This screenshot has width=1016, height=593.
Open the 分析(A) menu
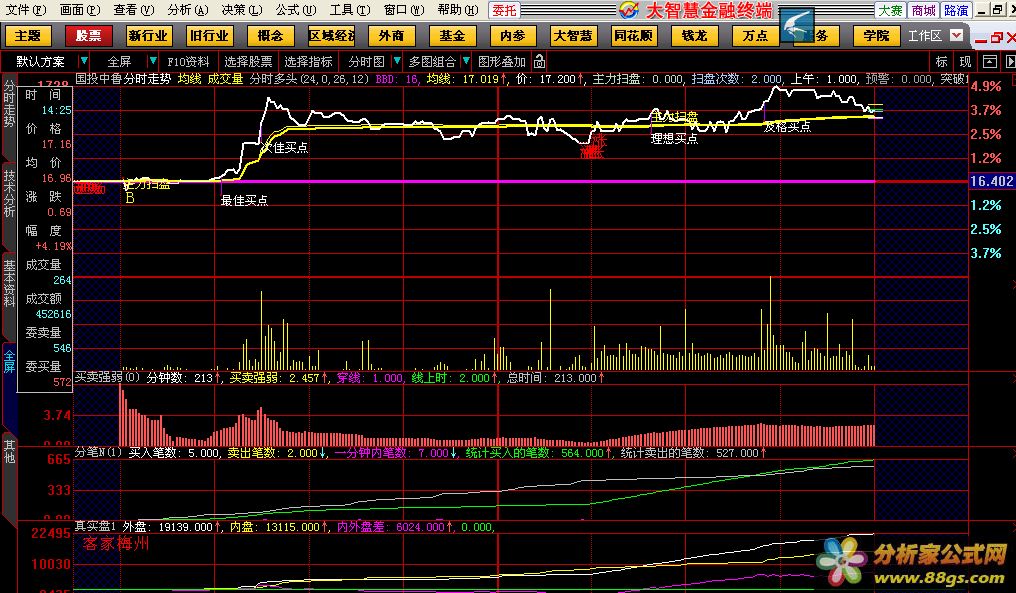188,10
